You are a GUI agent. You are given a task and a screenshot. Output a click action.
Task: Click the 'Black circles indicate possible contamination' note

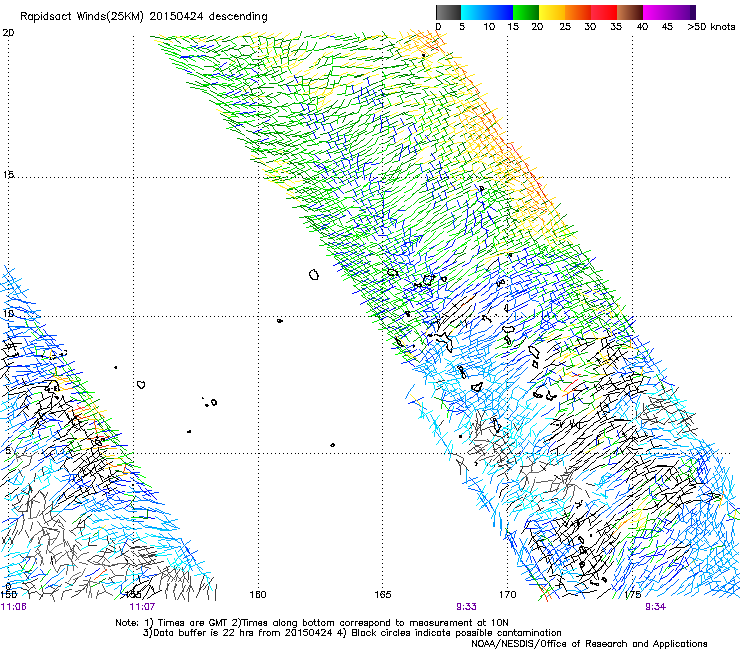(x=456, y=633)
